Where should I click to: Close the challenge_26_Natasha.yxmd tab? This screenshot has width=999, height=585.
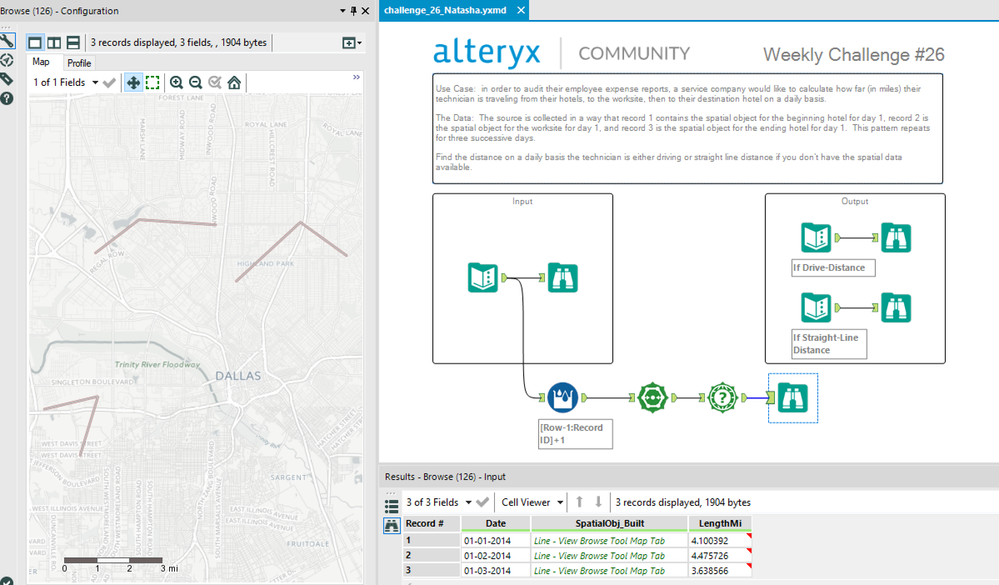pos(521,10)
